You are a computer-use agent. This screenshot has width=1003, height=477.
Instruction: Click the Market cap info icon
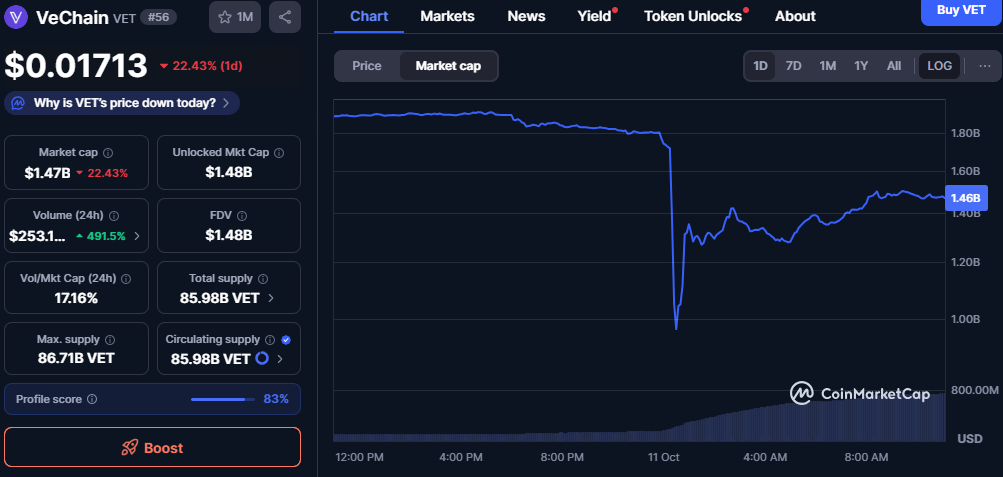[x=108, y=153]
